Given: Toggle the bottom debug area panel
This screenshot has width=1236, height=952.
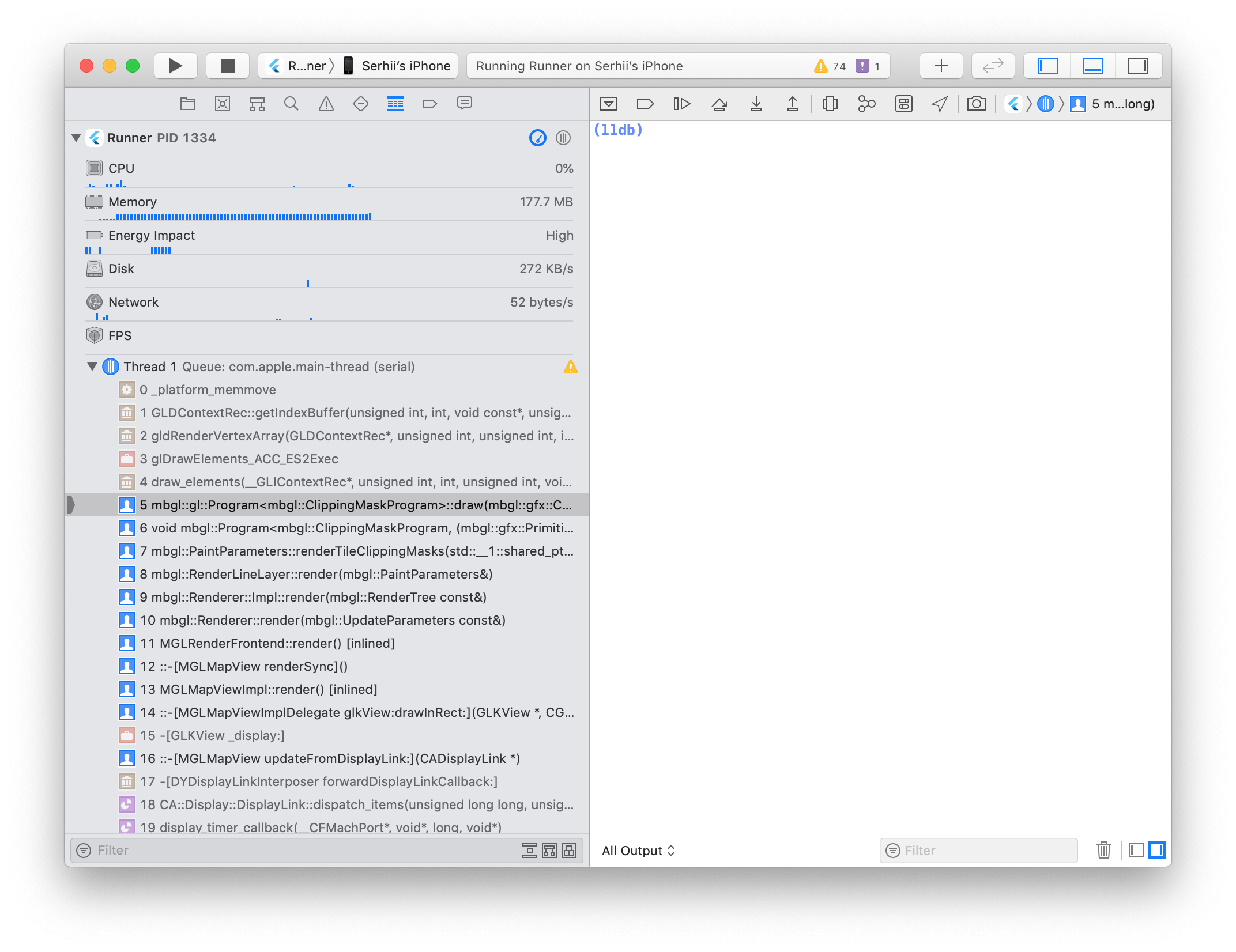Looking at the screenshot, I should [x=1093, y=66].
